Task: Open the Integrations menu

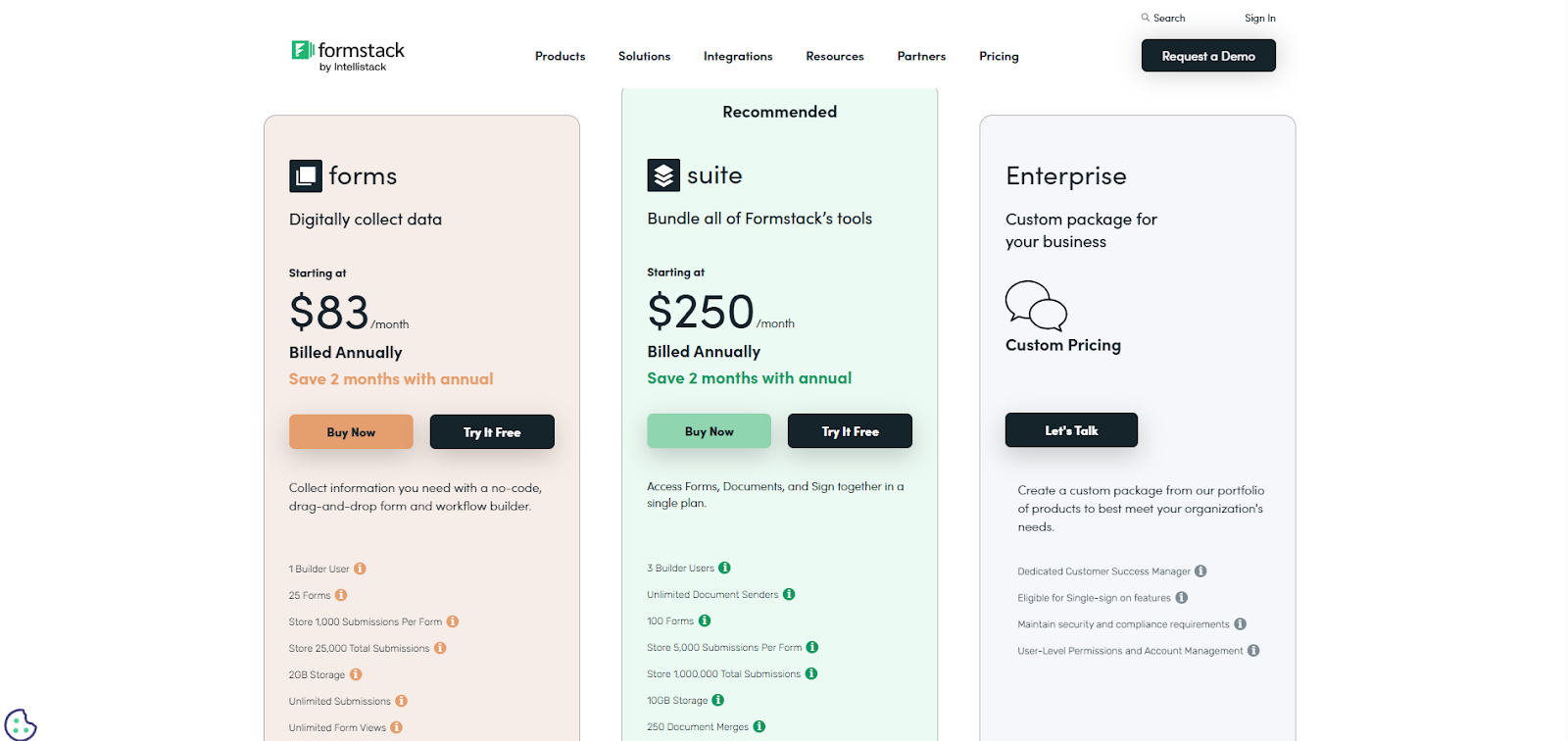Action: (x=738, y=56)
